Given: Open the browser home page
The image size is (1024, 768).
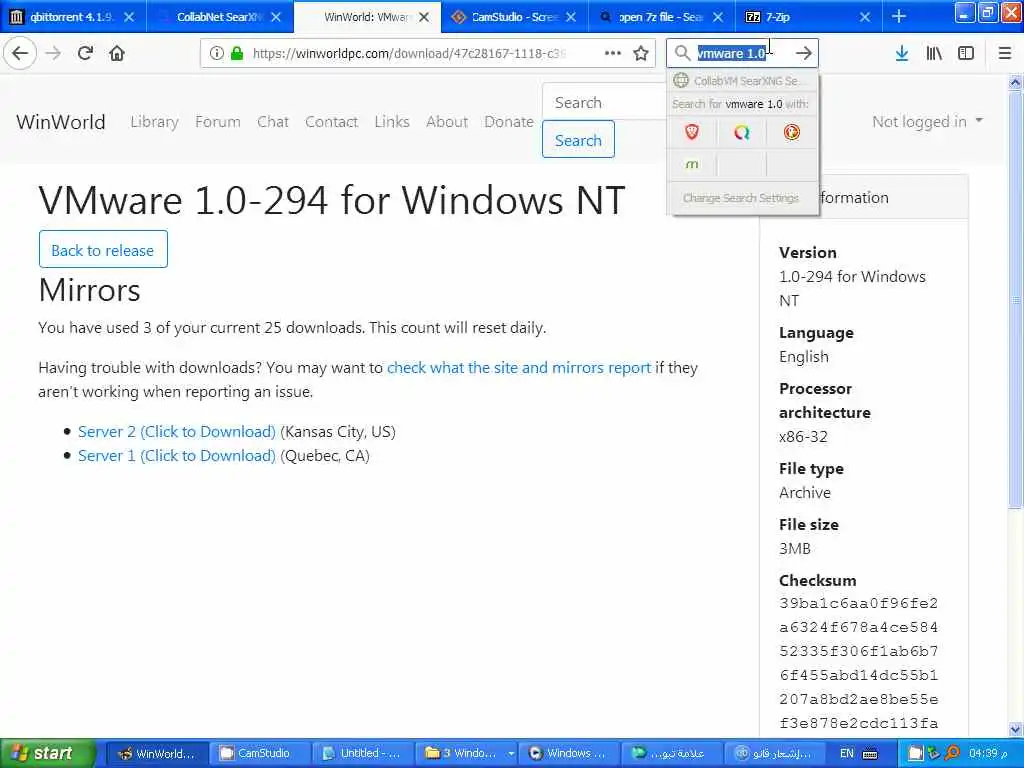Looking at the screenshot, I should point(117,53).
